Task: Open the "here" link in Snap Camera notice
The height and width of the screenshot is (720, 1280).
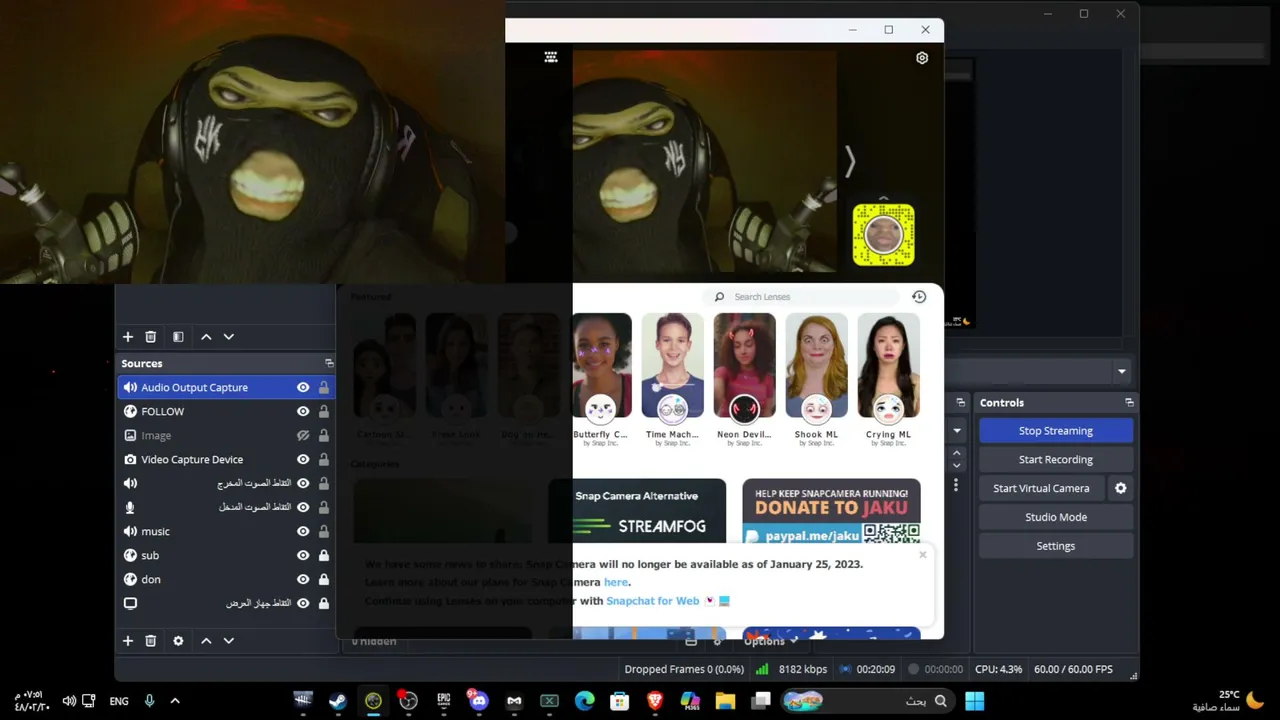Action: point(616,582)
